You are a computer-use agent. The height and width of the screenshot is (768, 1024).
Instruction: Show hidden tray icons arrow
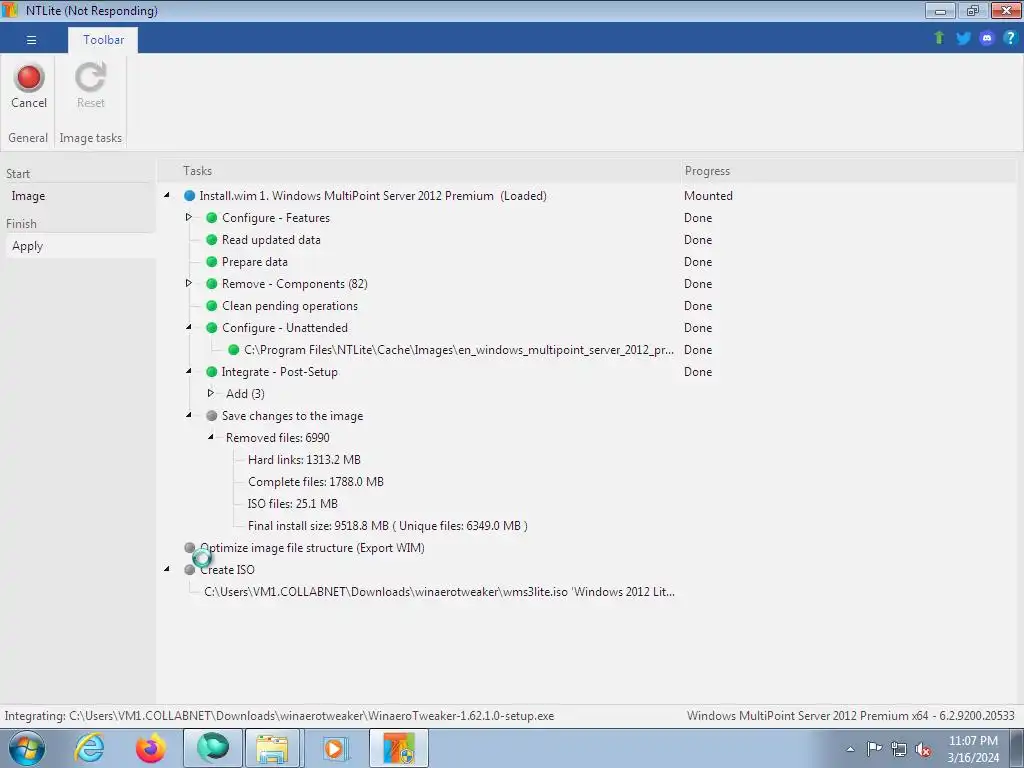tap(850, 749)
